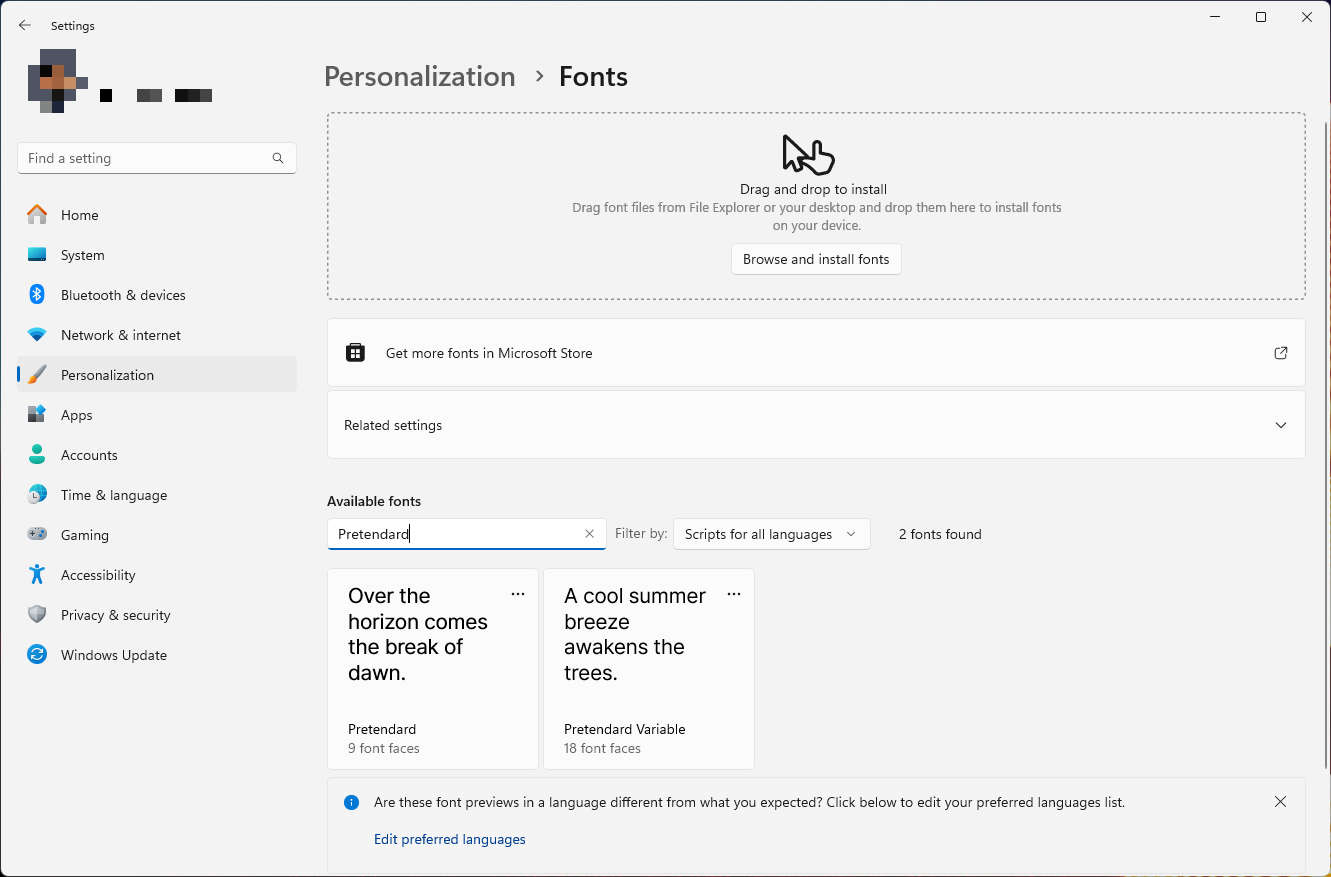Click the Edit preferred languages link

click(449, 839)
